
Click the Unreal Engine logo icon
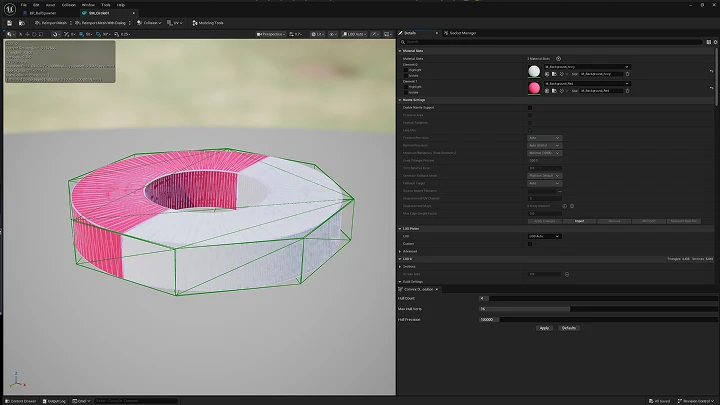tap(9, 9)
